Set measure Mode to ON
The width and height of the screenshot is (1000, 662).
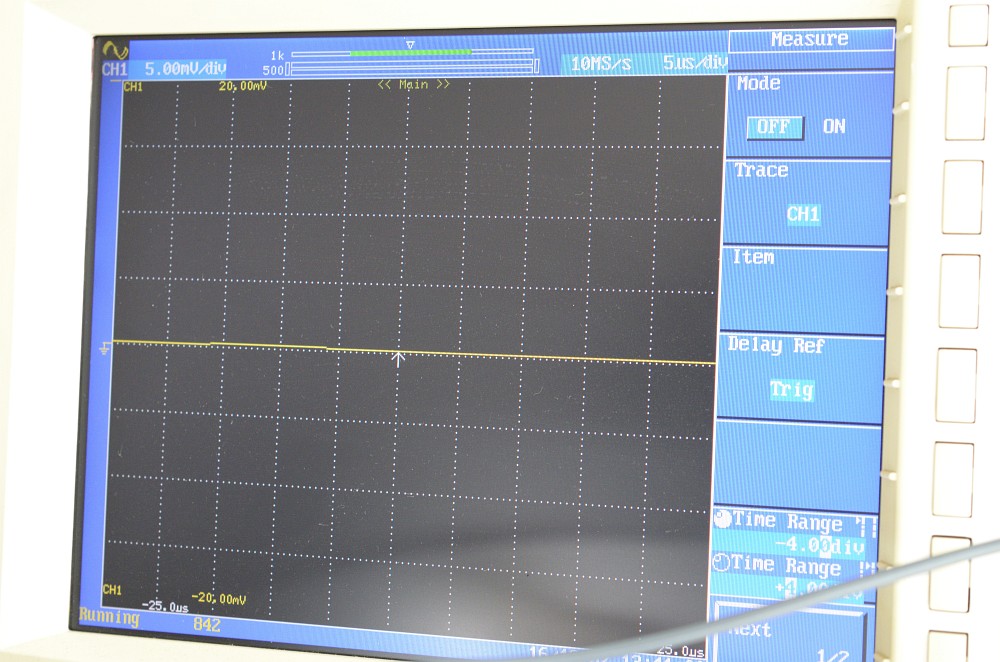click(834, 126)
